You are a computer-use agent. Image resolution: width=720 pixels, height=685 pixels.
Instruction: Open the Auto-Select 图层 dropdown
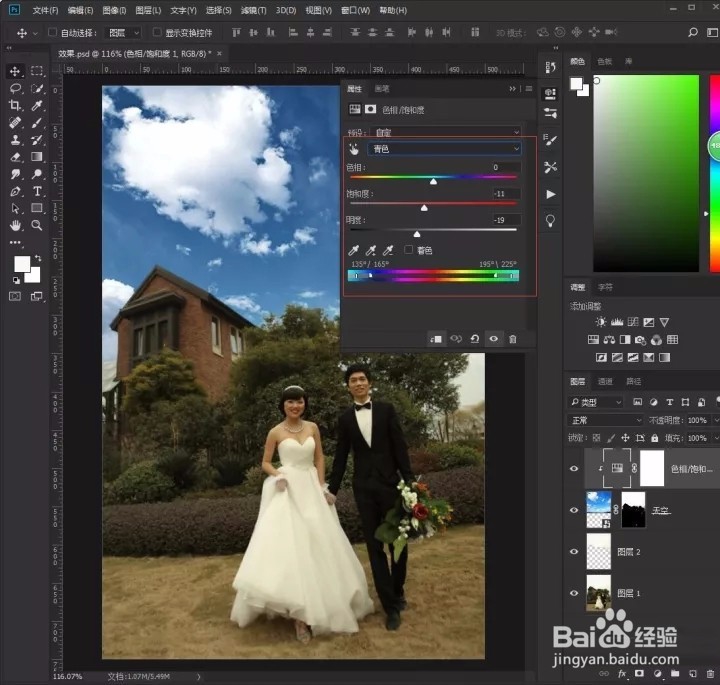coord(124,33)
